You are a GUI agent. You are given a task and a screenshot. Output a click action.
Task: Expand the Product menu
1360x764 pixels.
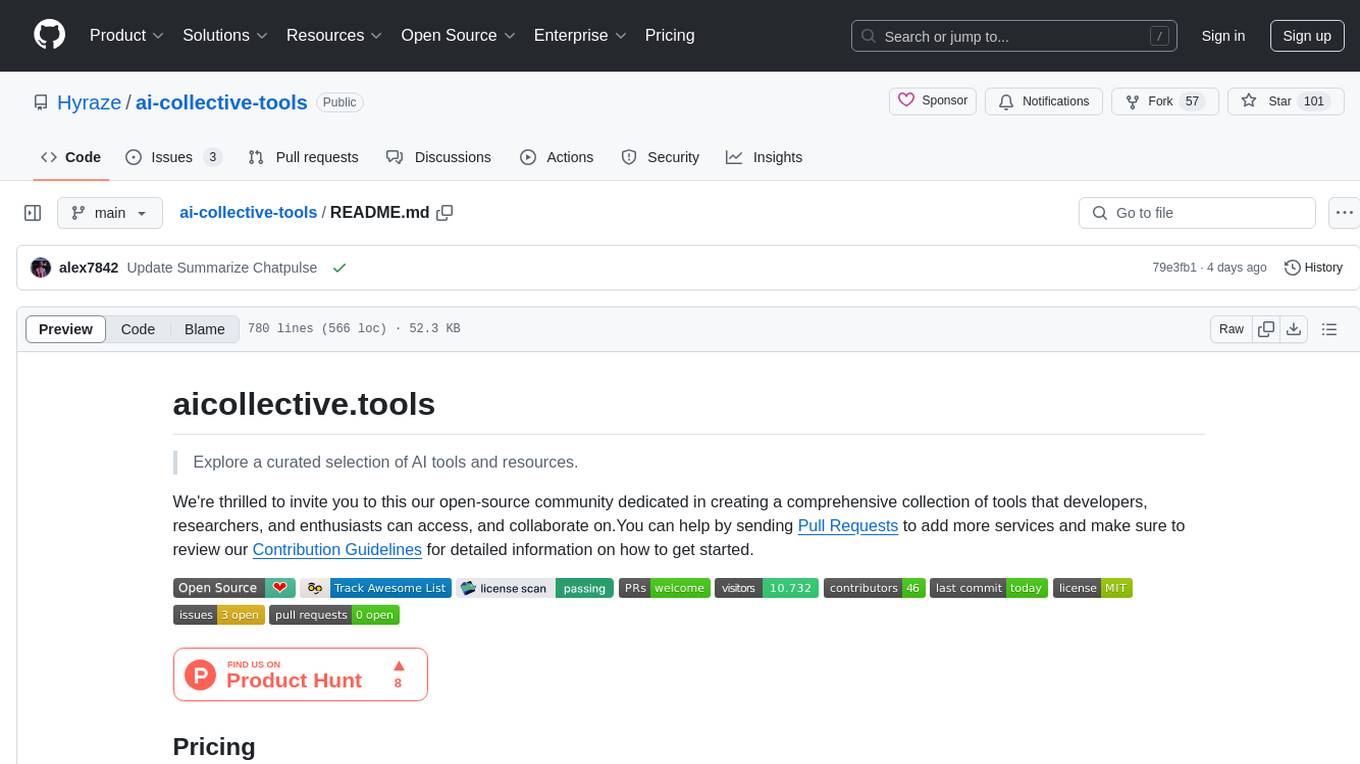127,35
